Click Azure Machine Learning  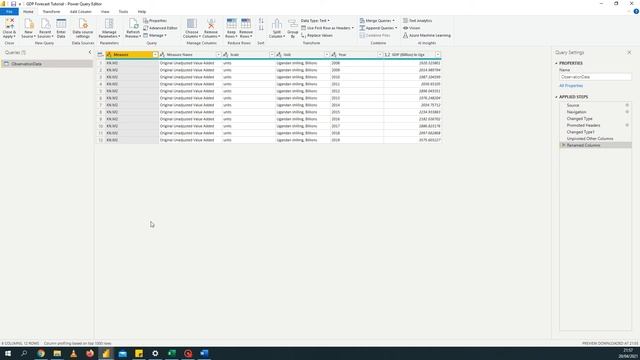tap(427, 36)
